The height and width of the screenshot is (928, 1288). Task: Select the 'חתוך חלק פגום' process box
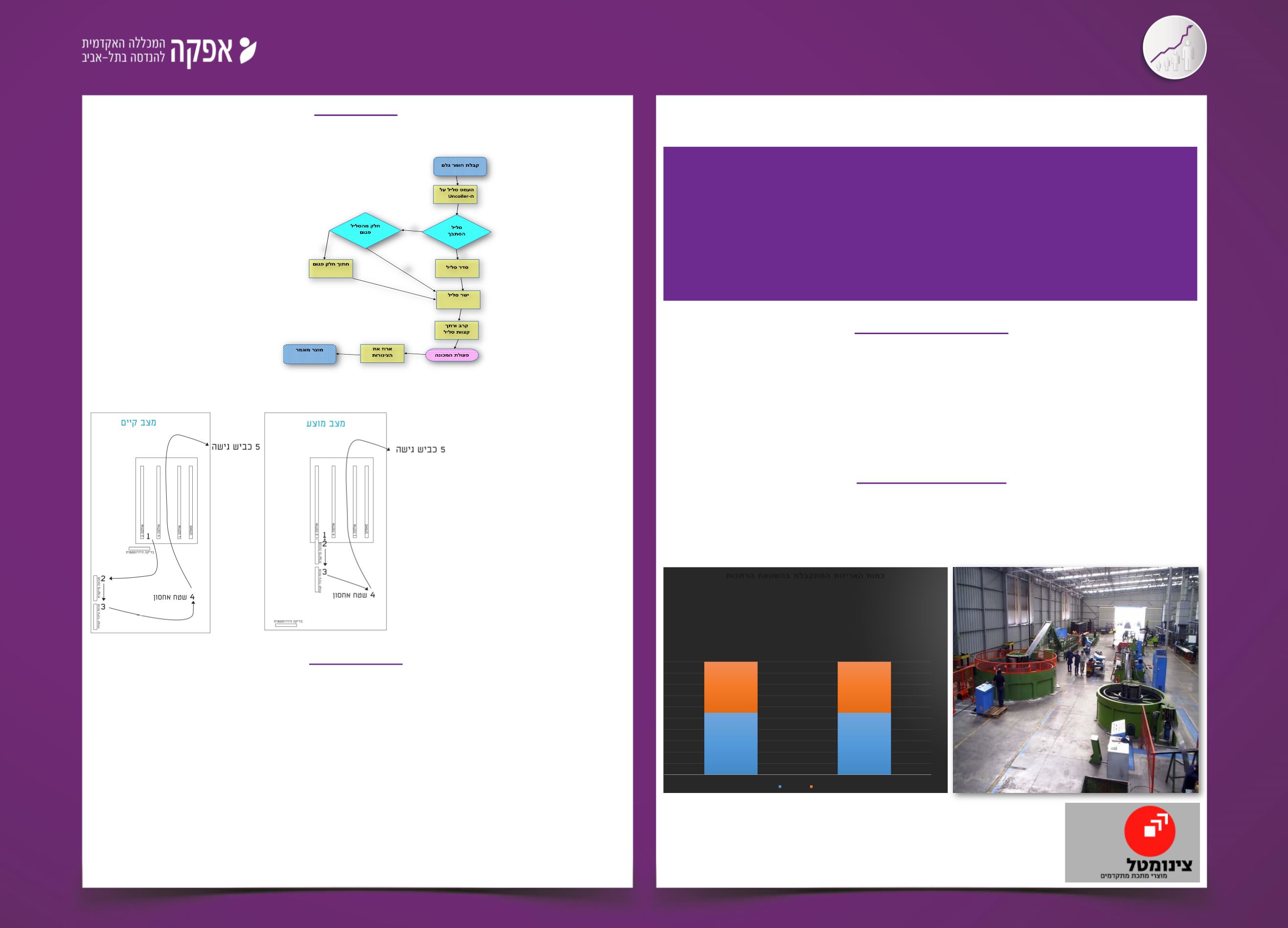tap(331, 269)
